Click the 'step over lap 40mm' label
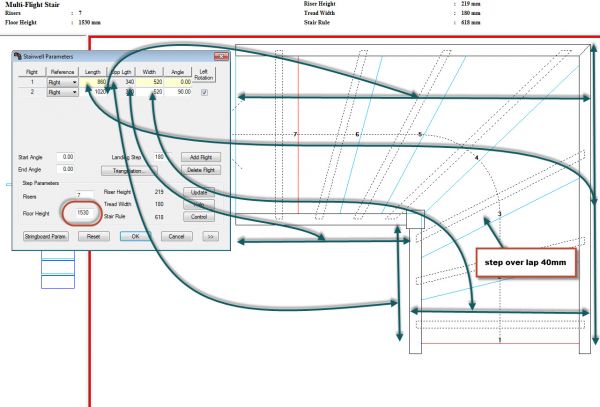This screenshot has height=407, width=600. coord(525,262)
